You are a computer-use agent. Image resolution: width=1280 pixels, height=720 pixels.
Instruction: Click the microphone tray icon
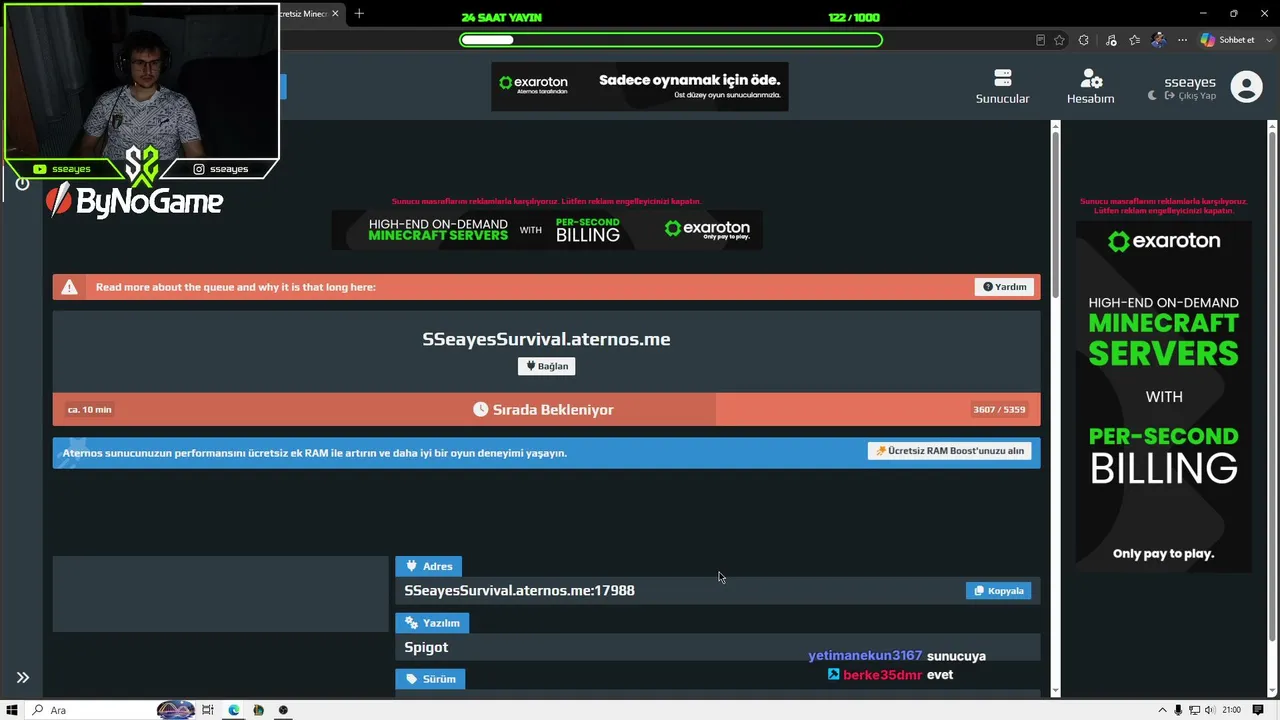pos(1178,710)
